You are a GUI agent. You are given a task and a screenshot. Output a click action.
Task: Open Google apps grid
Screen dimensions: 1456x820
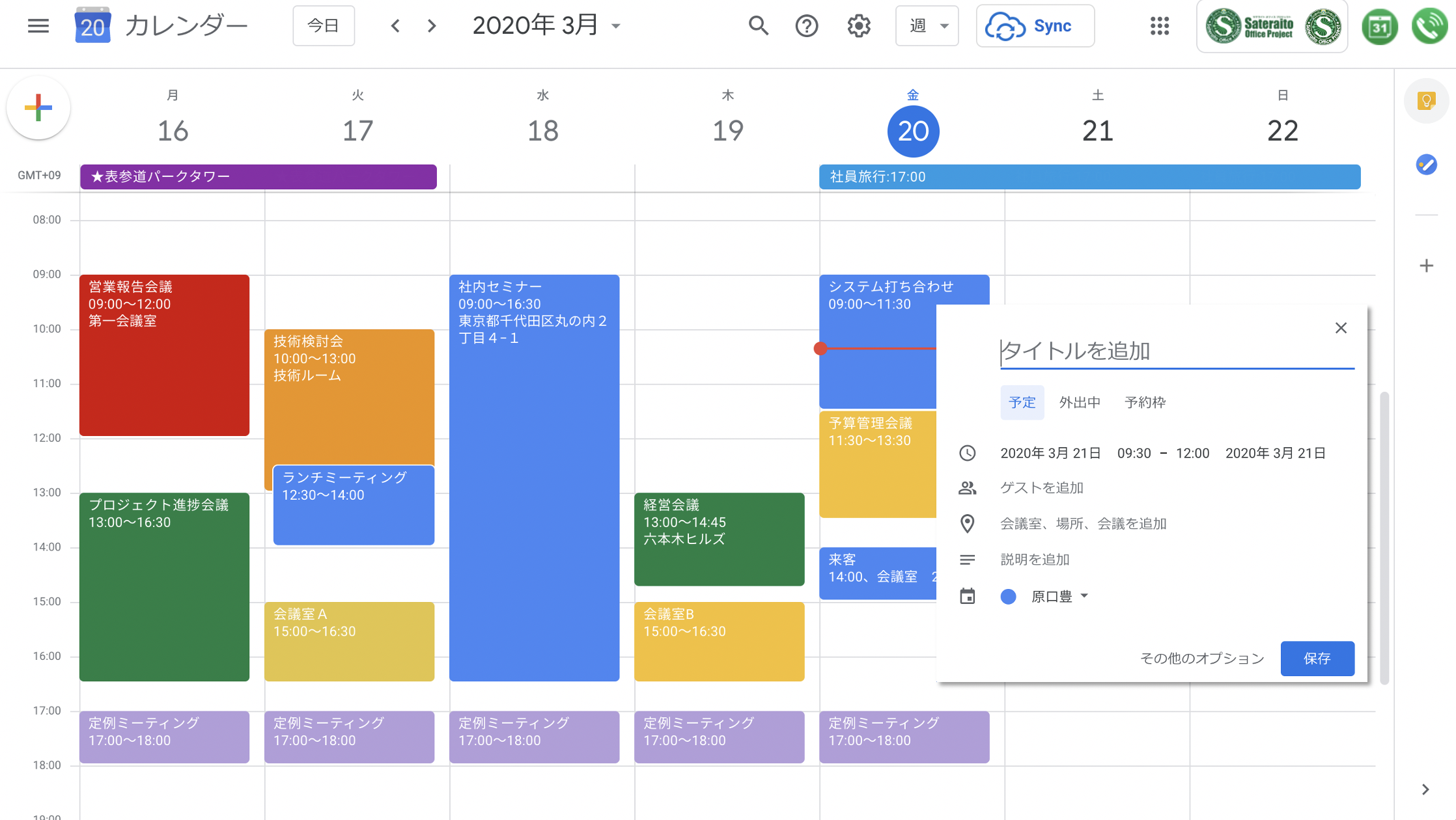click(x=1160, y=26)
